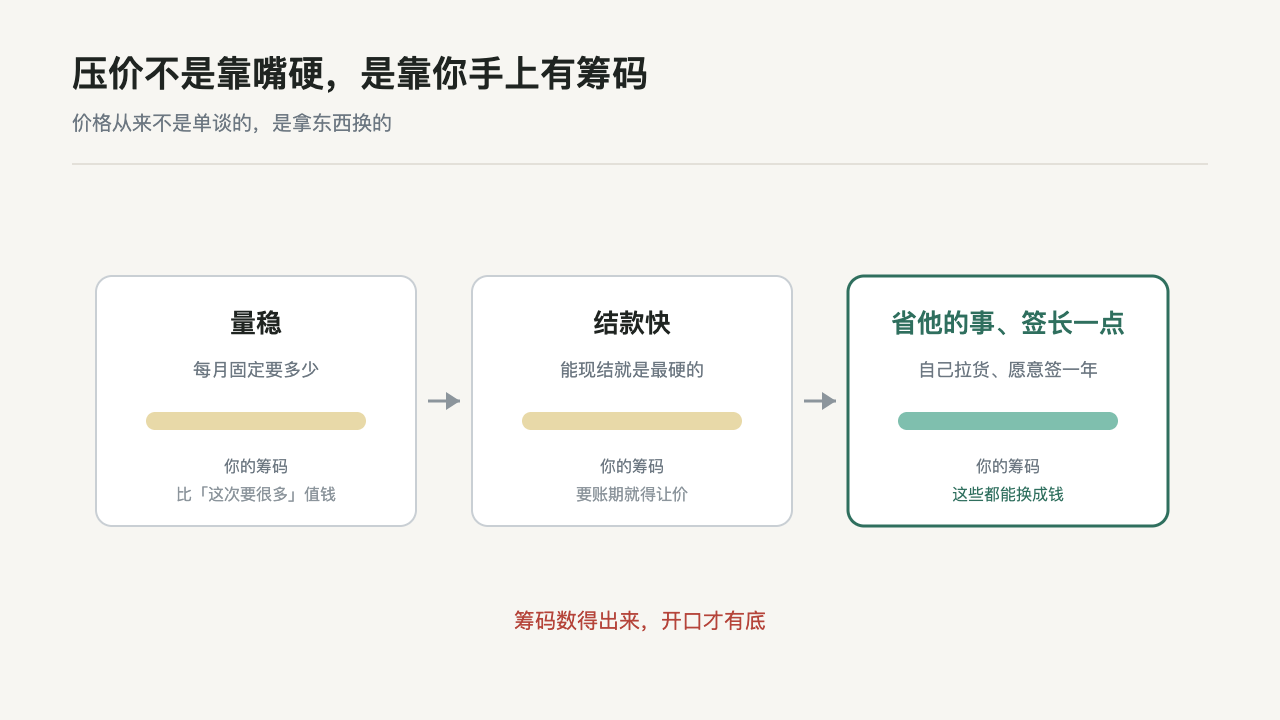Click the red footer 筹码数得出来，开口才有底
This screenshot has width=1280, height=720.
(x=640, y=621)
